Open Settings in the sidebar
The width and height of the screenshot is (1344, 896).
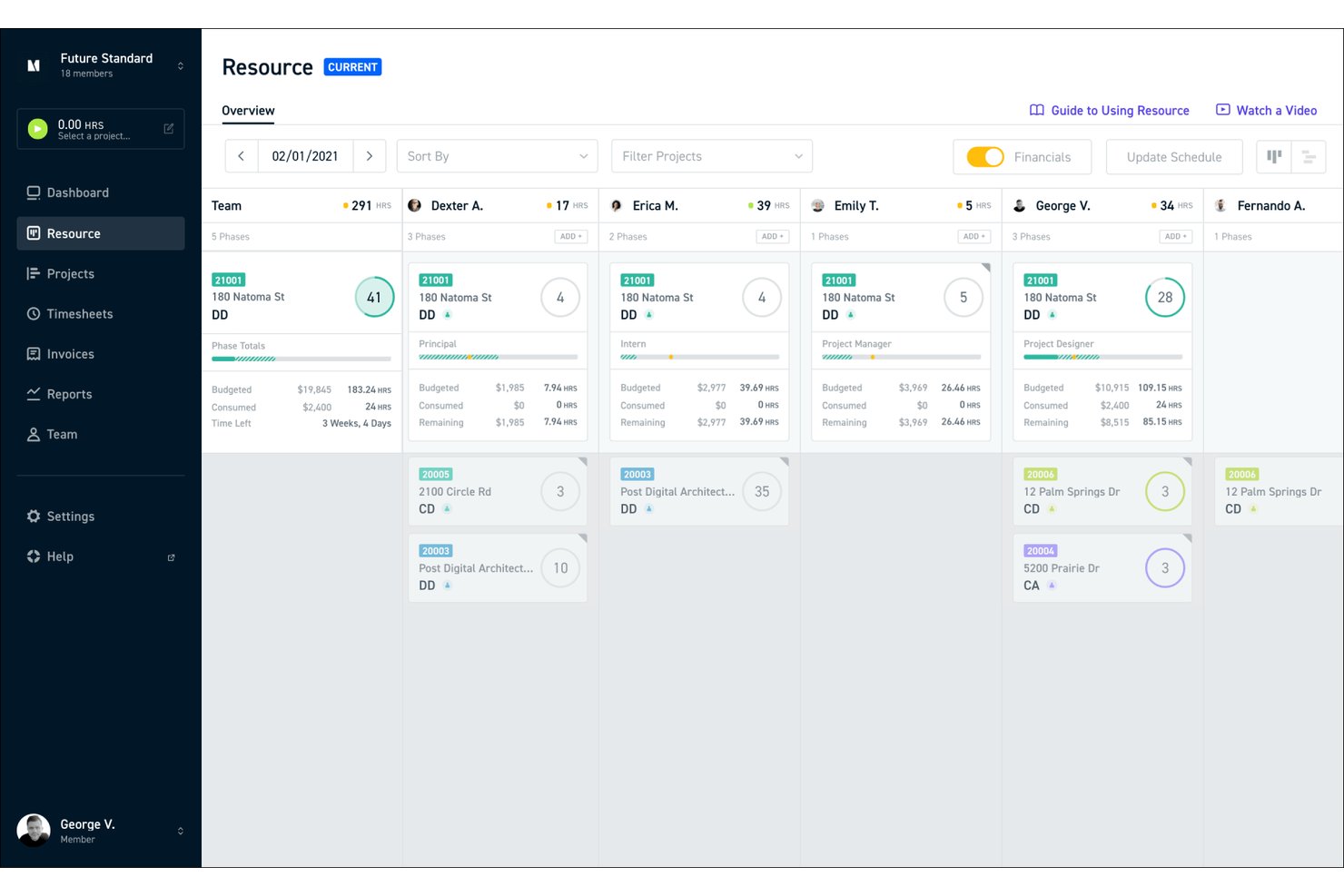[100, 516]
